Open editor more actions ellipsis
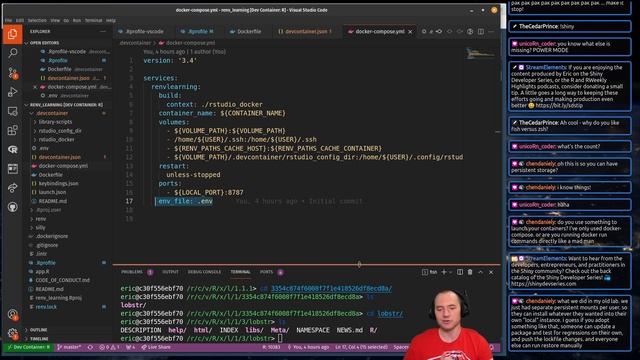 [491, 31]
